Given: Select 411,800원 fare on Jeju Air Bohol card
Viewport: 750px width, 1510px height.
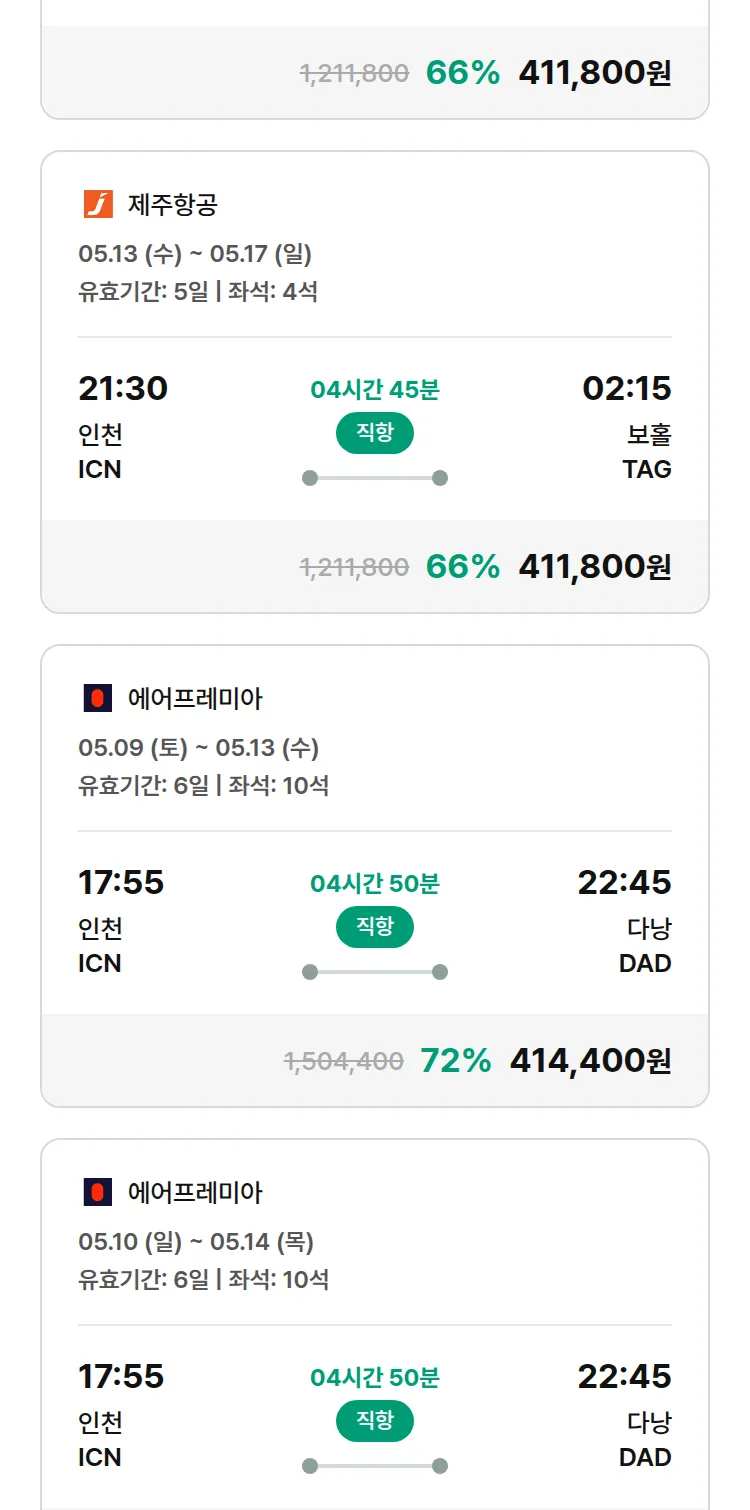Looking at the screenshot, I should click(594, 566).
